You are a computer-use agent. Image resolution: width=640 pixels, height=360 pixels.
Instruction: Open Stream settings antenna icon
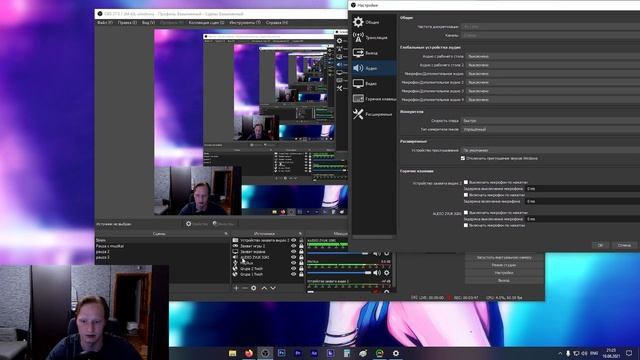358,37
